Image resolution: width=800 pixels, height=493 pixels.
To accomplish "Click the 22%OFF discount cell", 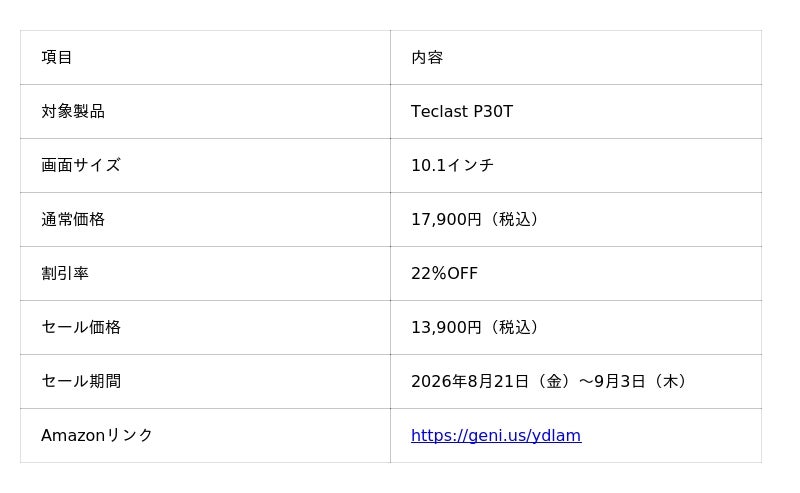I will tap(576, 274).
